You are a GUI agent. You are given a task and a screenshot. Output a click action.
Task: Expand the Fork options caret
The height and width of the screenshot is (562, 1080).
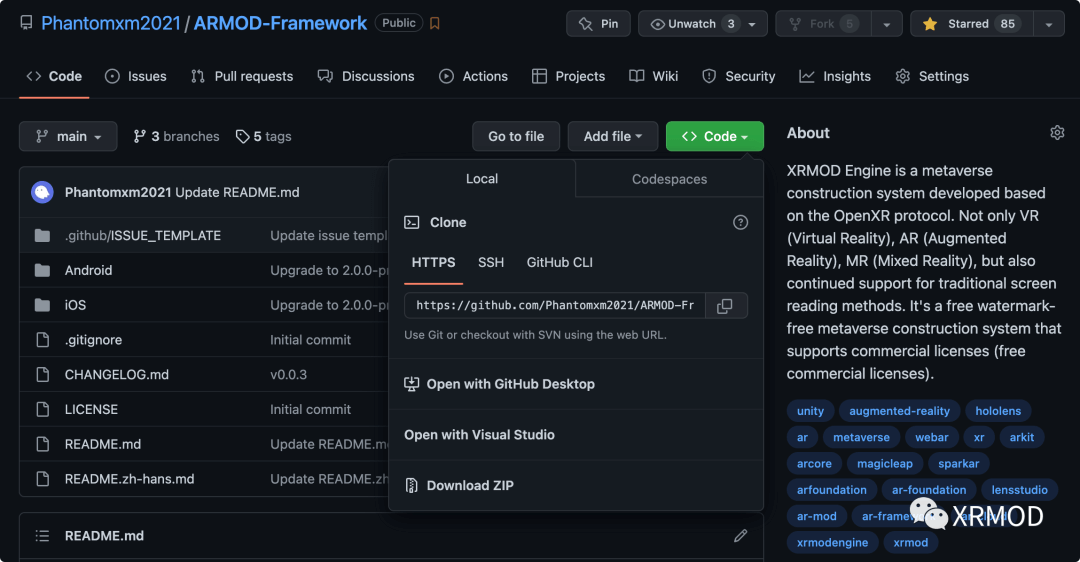pyautogui.click(x=886, y=24)
